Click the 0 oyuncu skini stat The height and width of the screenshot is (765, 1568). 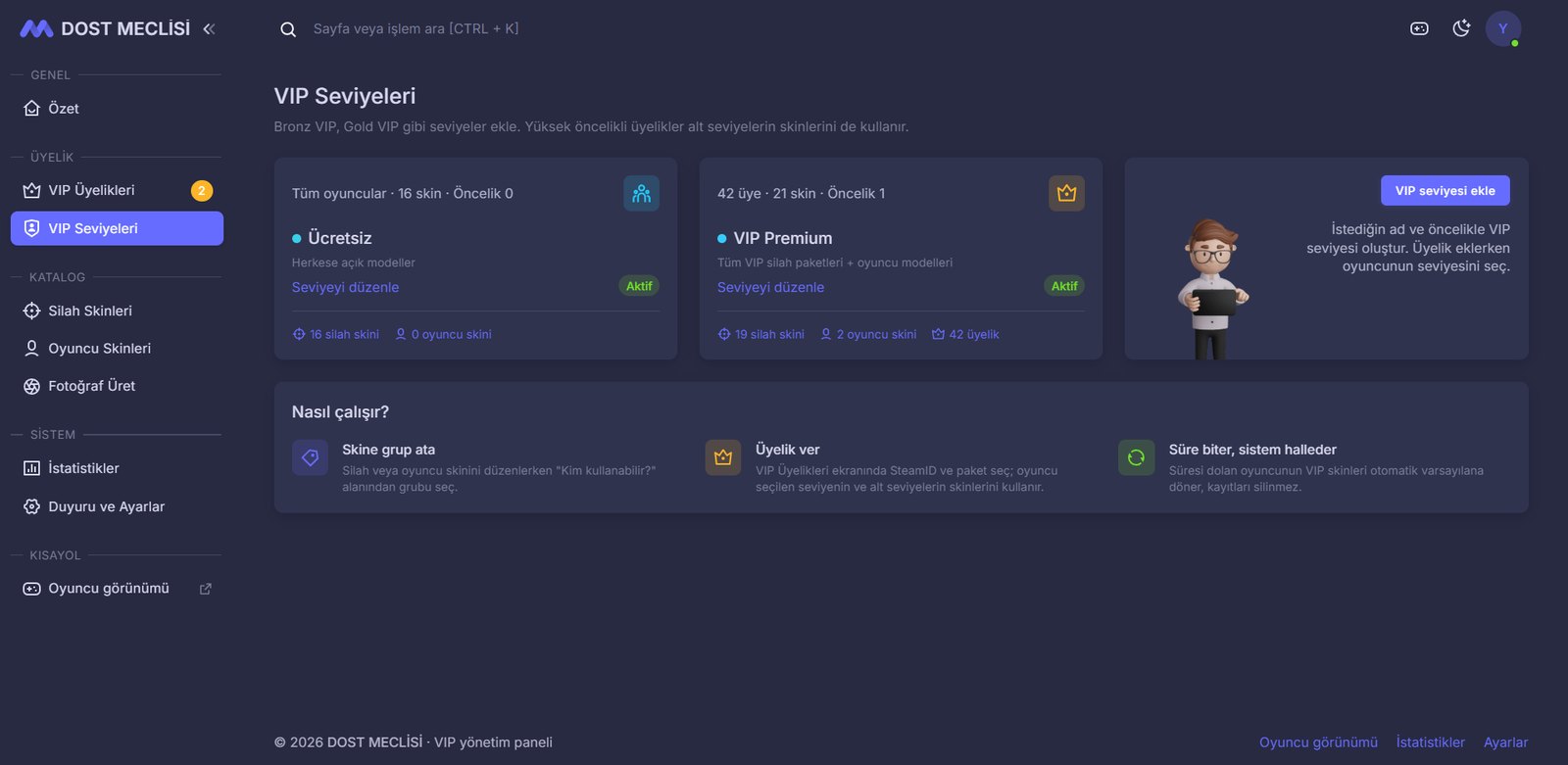pos(443,334)
